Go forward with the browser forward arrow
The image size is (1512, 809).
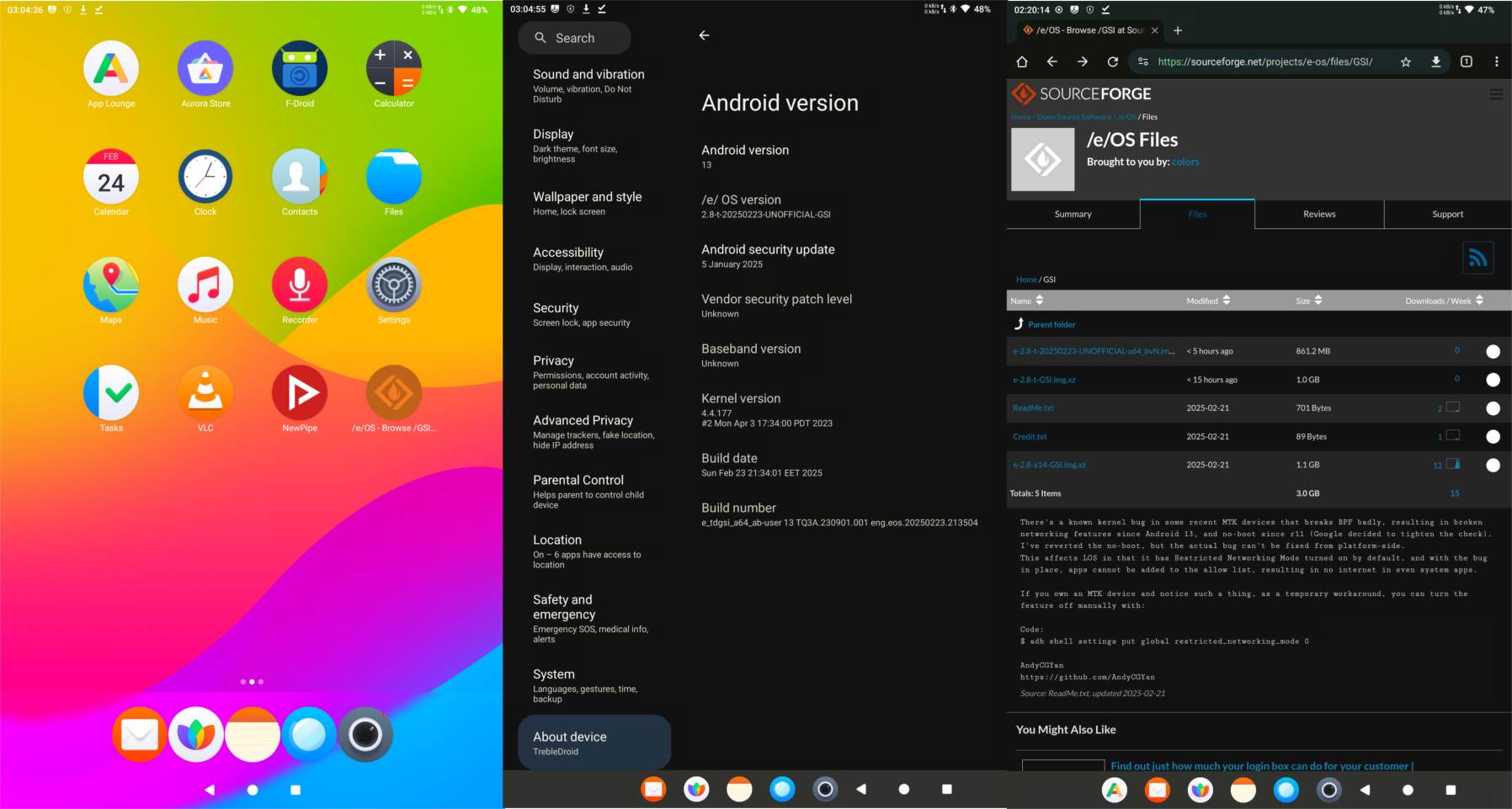click(x=1083, y=61)
